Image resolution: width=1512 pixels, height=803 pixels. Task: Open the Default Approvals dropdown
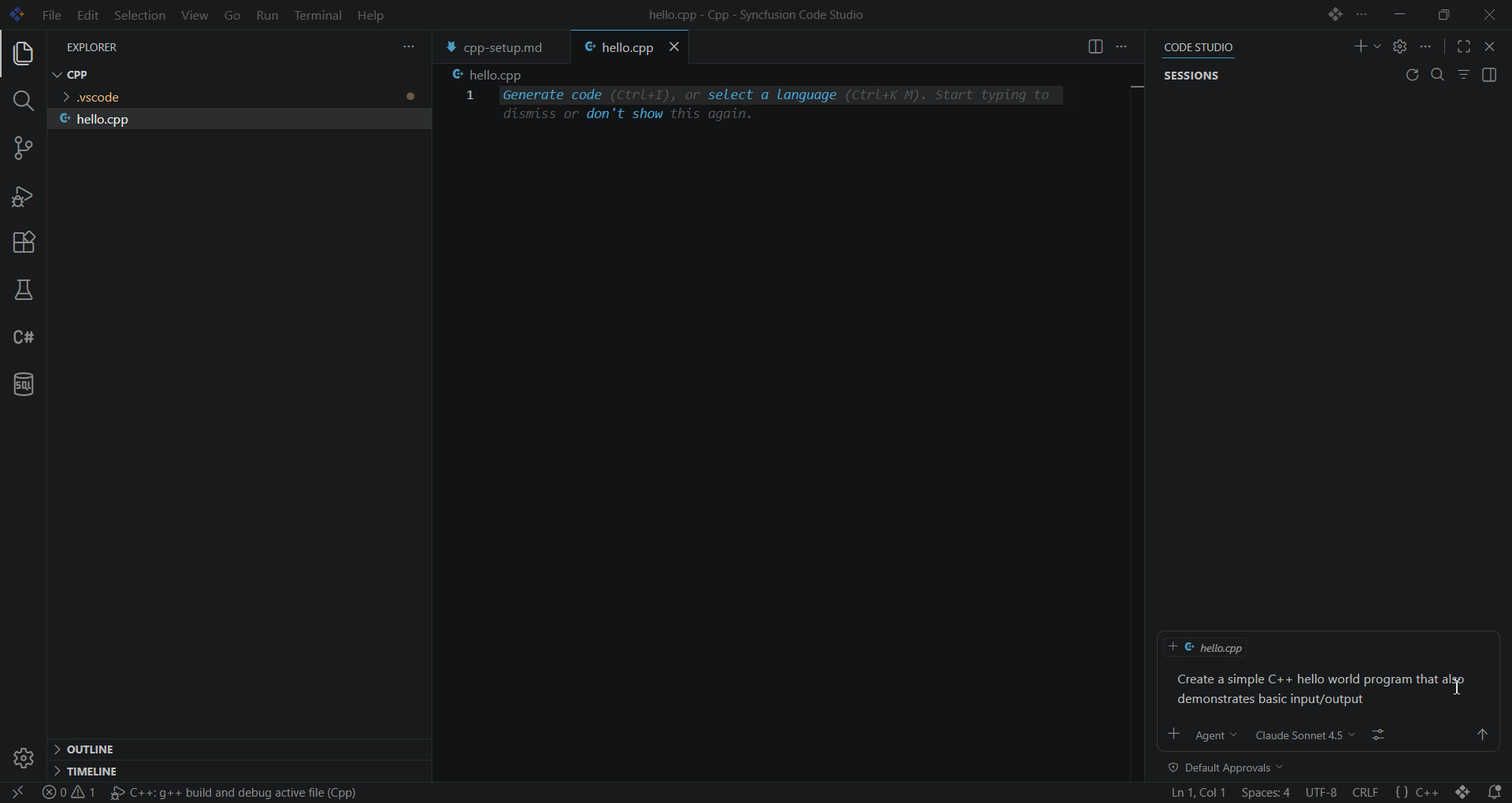pyautogui.click(x=1226, y=768)
